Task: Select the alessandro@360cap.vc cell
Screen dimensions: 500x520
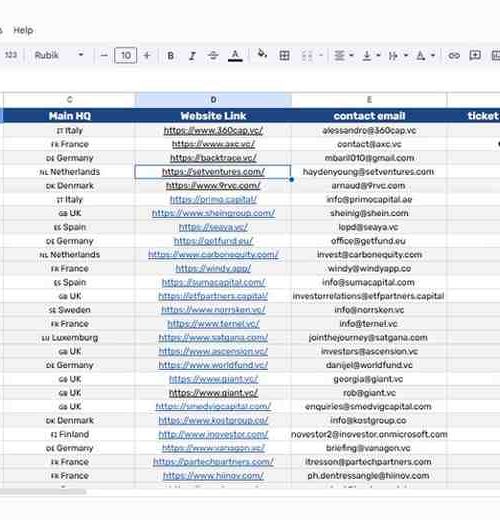Action: (x=369, y=130)
